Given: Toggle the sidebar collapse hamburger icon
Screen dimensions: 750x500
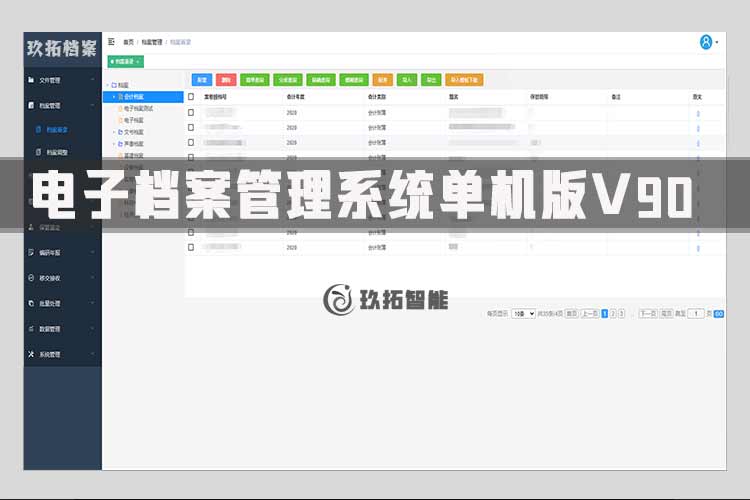Looking at the screenshot, I should [111, 42].
